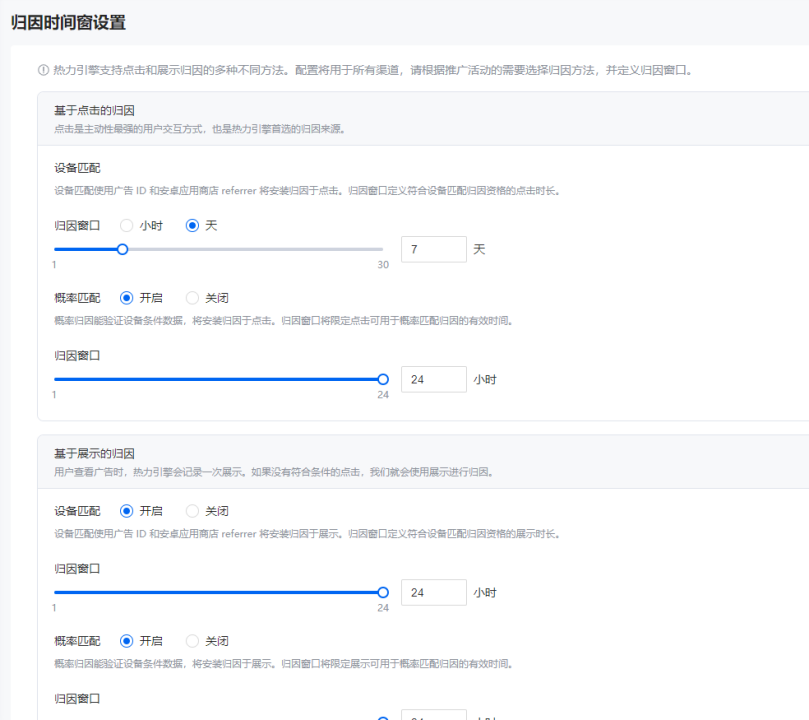Image resolution: width=809 pixels, height=720 pixels.
Task: Click the input field showing 7 天
Action: click(x=433, y=249)
